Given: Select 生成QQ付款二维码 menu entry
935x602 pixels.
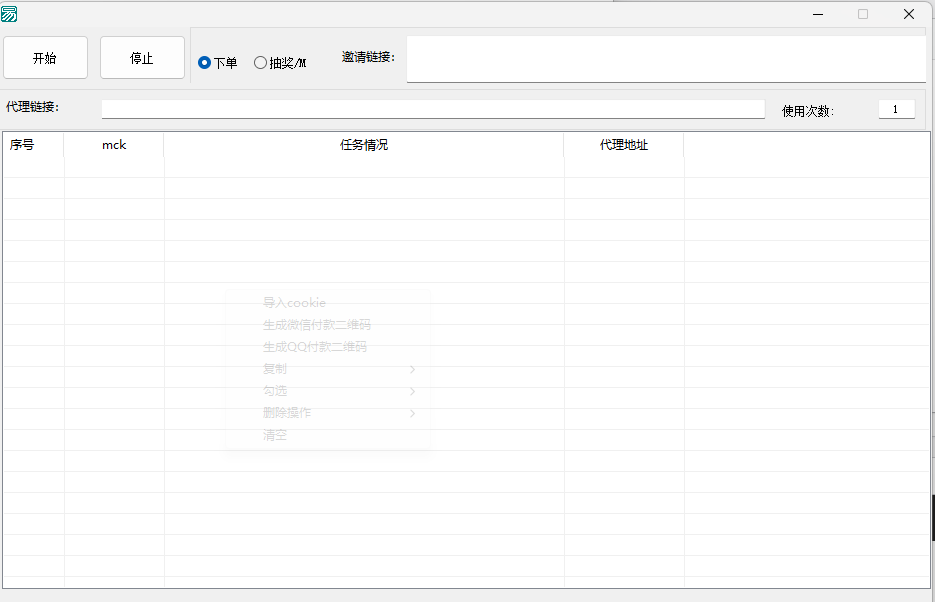Looking at the screenshot, I should point(314,347).
